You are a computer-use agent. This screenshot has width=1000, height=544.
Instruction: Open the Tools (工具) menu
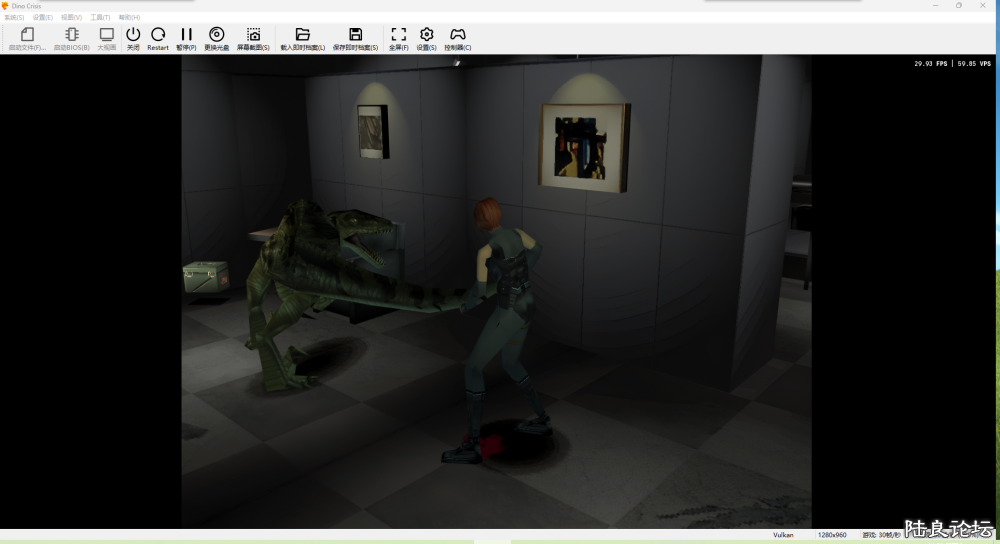pos(100,17)
